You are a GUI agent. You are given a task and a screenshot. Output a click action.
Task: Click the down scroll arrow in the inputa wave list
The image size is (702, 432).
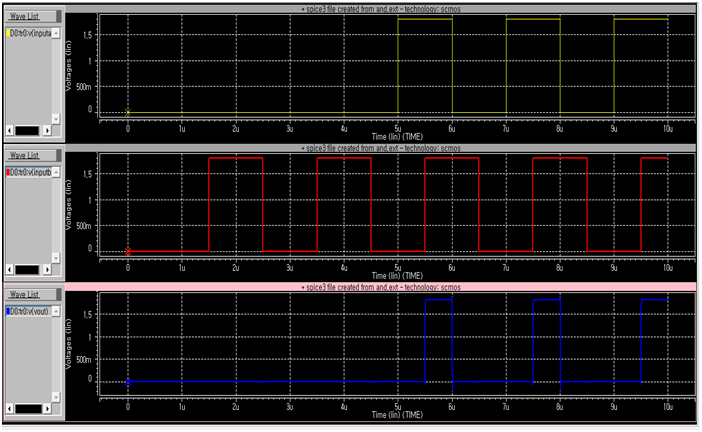pyautogui.click(x=56, y=119)
